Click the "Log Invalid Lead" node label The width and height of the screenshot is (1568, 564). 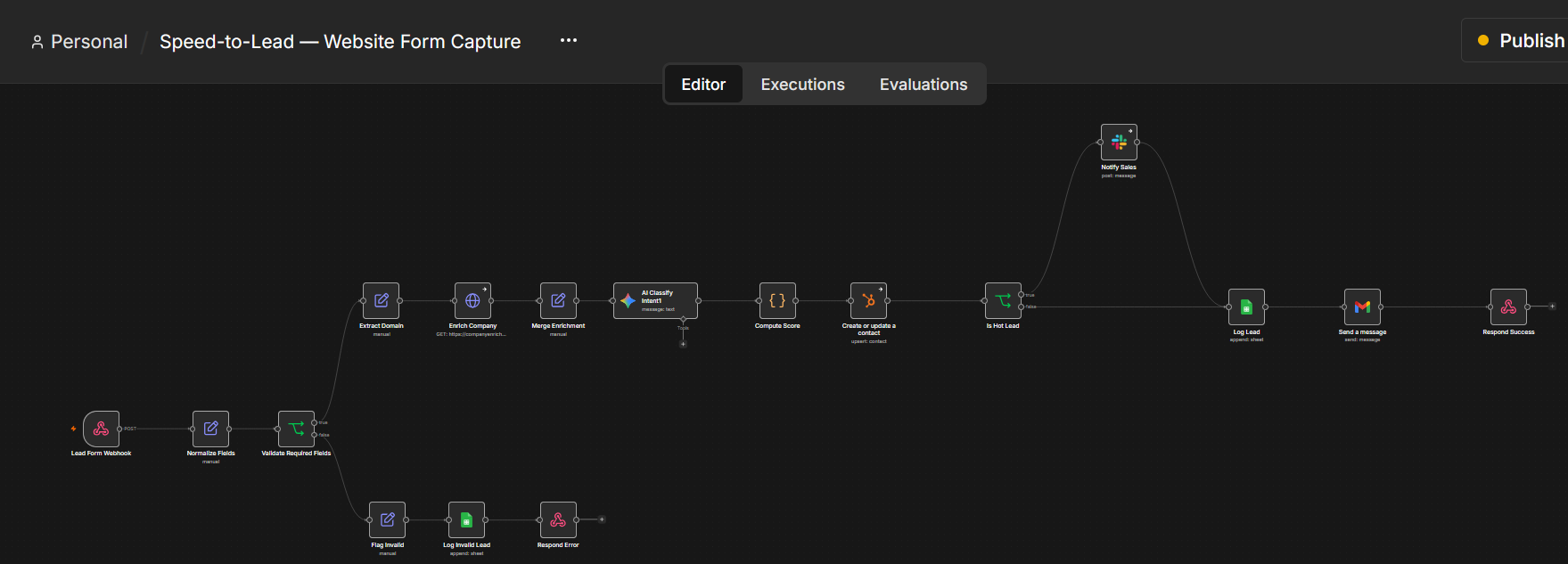click(466, 545)
